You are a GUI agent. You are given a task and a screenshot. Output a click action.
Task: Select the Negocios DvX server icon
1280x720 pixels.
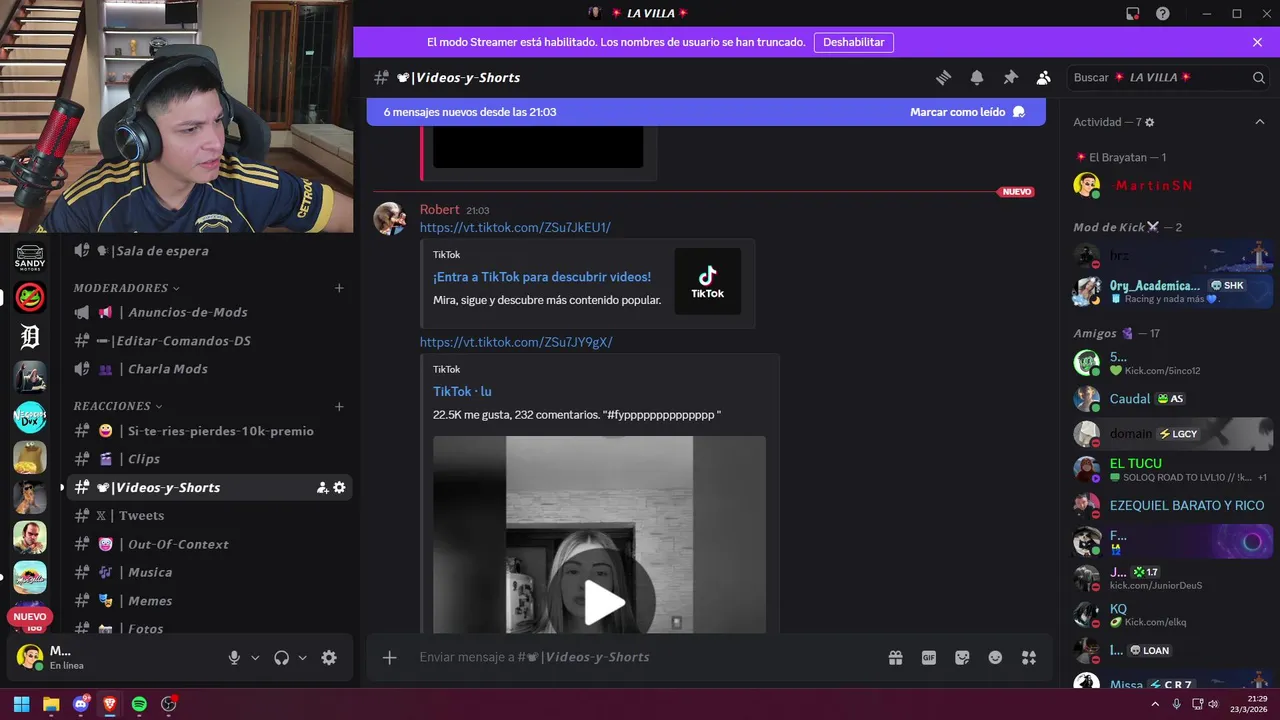click(x=30, y=417)
